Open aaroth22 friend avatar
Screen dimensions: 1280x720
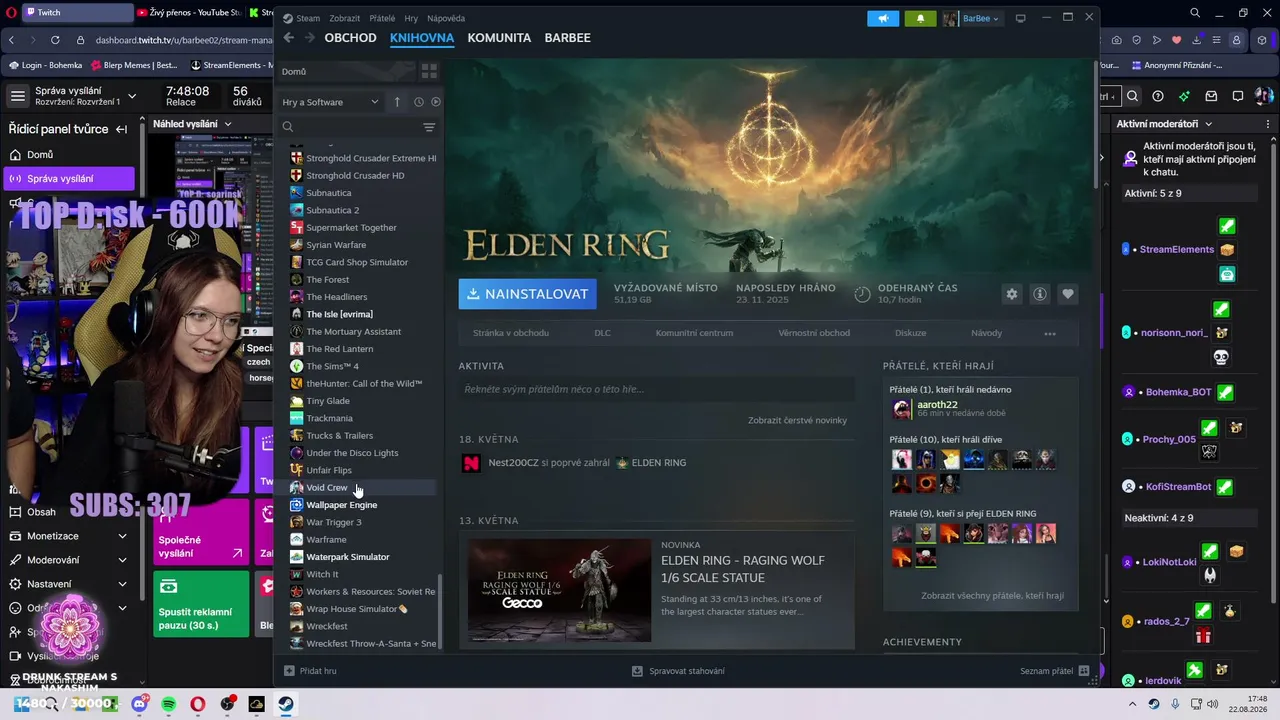pyautogui.click(x=902, y=408)
